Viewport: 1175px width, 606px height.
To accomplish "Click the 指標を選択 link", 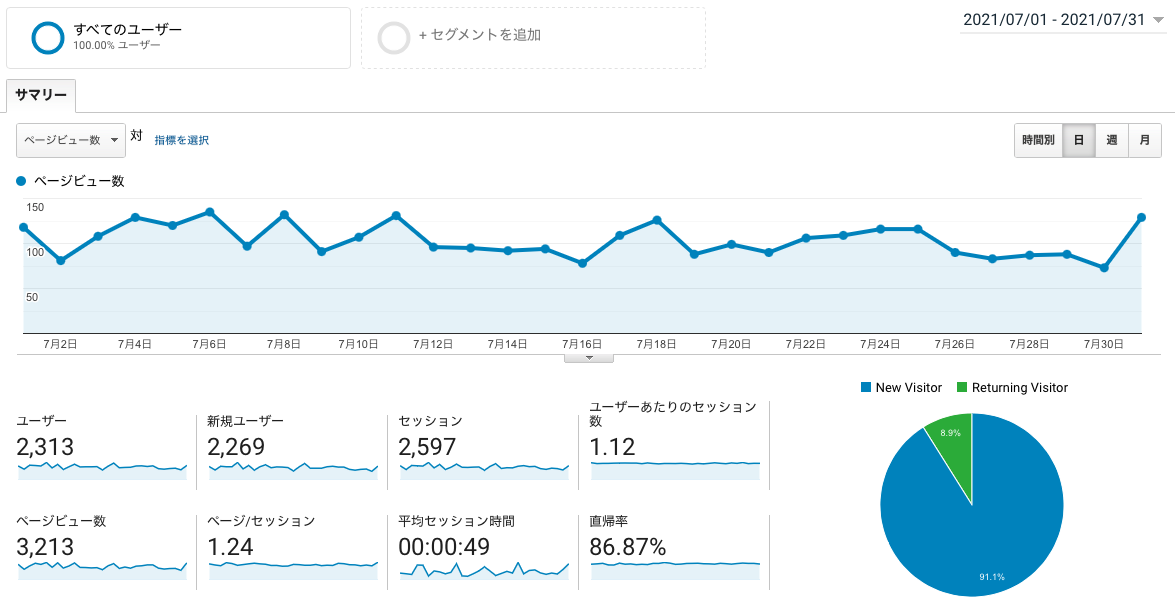I will (x=181, y=140).
